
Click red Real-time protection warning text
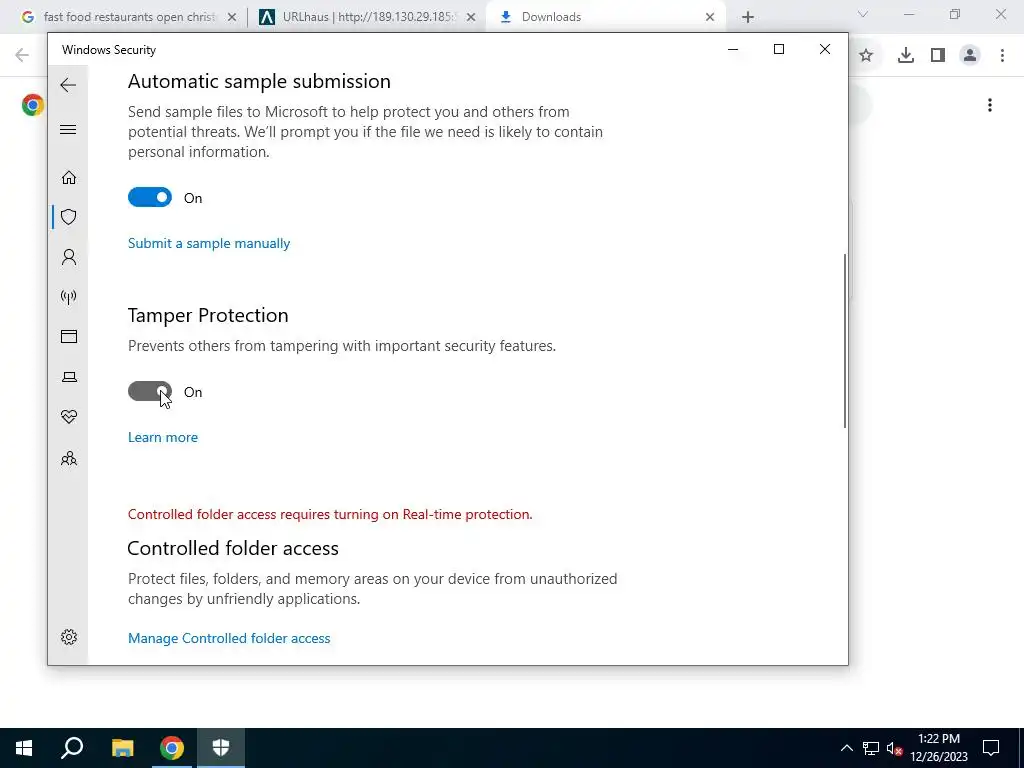tap(330, 514)
